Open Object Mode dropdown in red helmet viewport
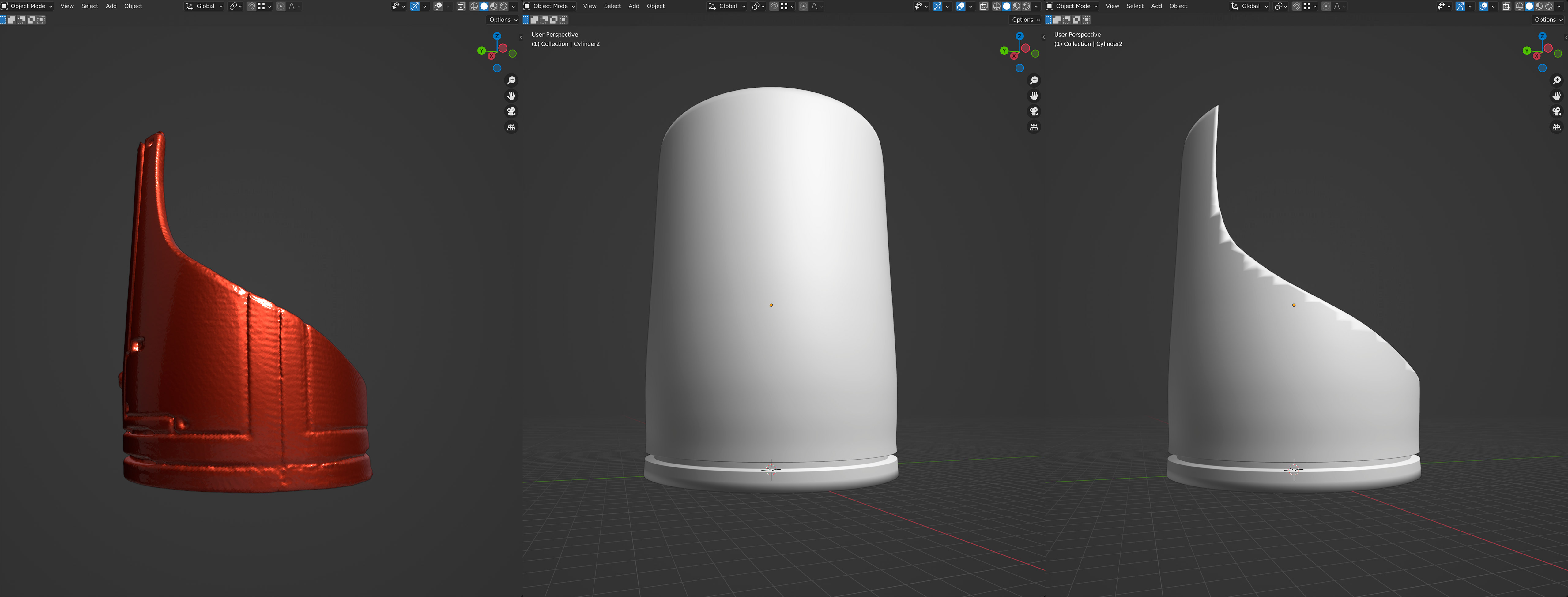This screenshot has height=597, width=1568. point(27,6)
